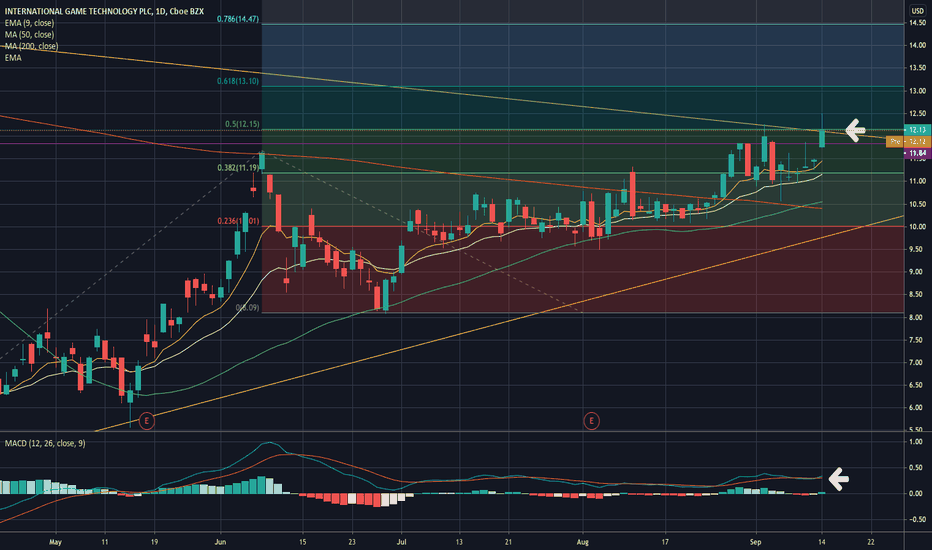Click the 12.50 price axis label
The height and width of the screenshot is (550, 932).
[917, 114]
